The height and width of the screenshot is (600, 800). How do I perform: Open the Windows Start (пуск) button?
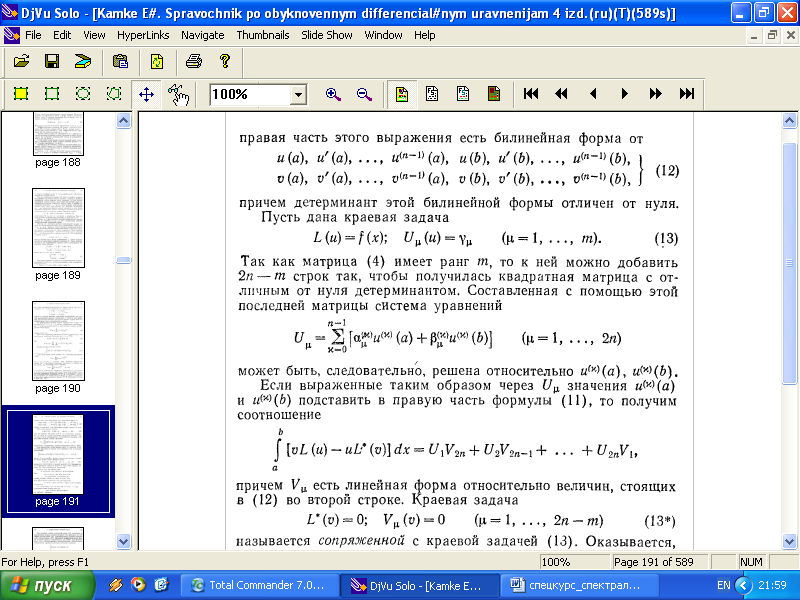[x=47, y=585]
